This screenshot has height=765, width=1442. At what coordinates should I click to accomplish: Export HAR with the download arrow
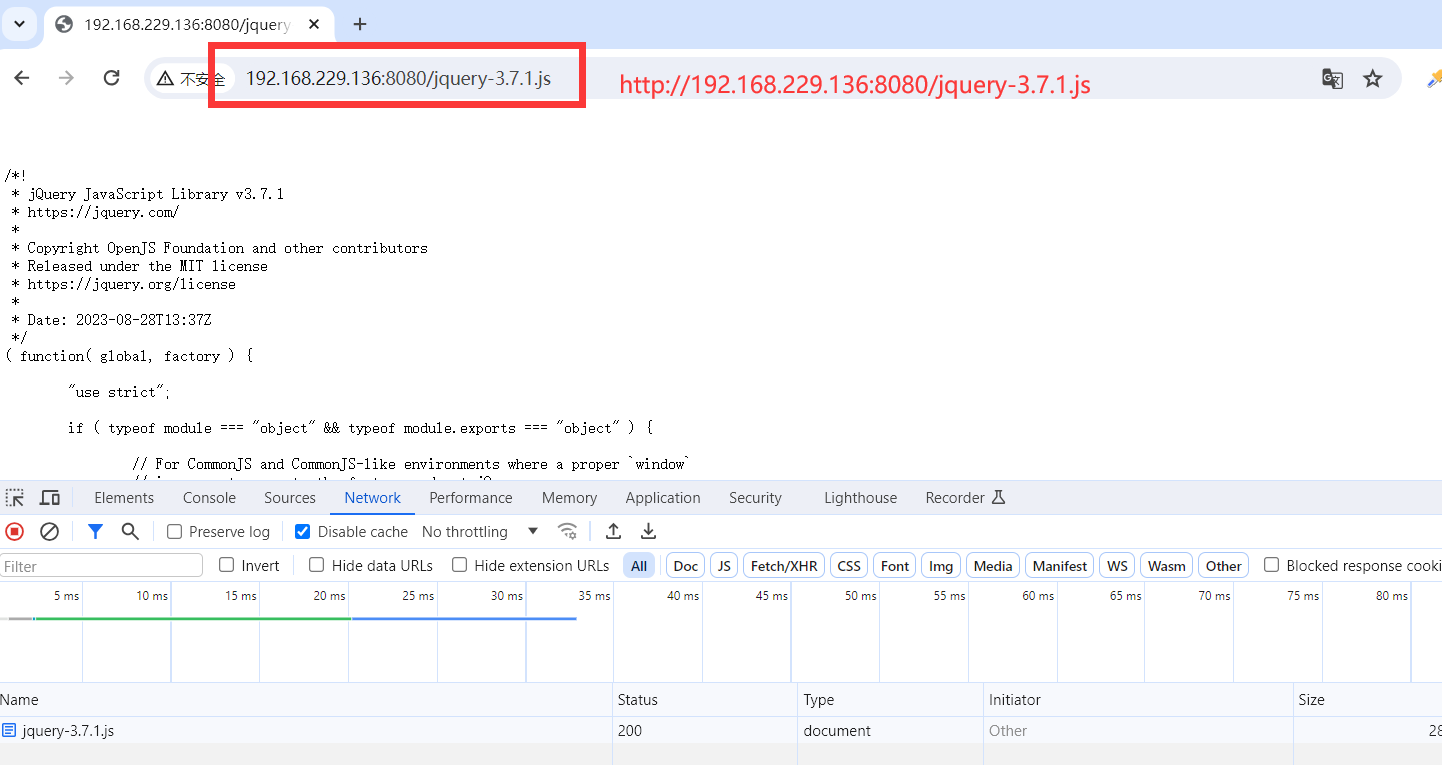click(648, 532)
